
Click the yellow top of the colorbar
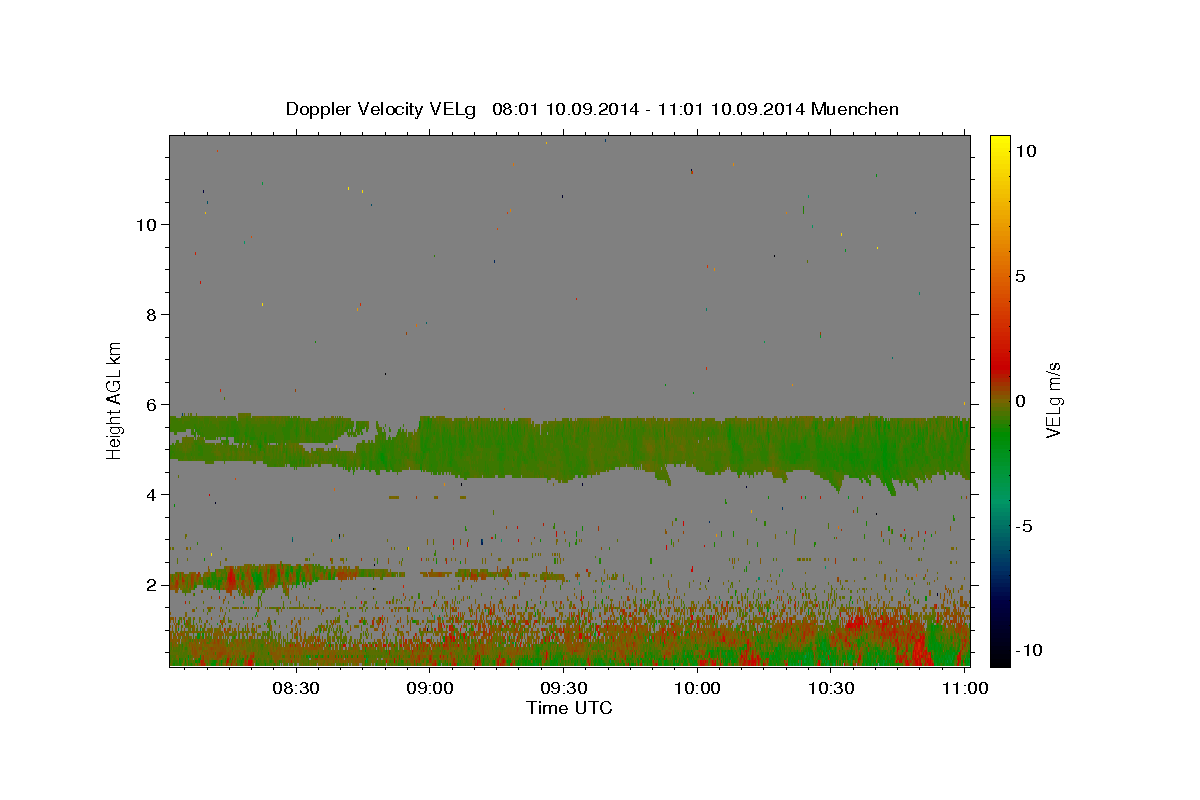[x=999, y=145]
